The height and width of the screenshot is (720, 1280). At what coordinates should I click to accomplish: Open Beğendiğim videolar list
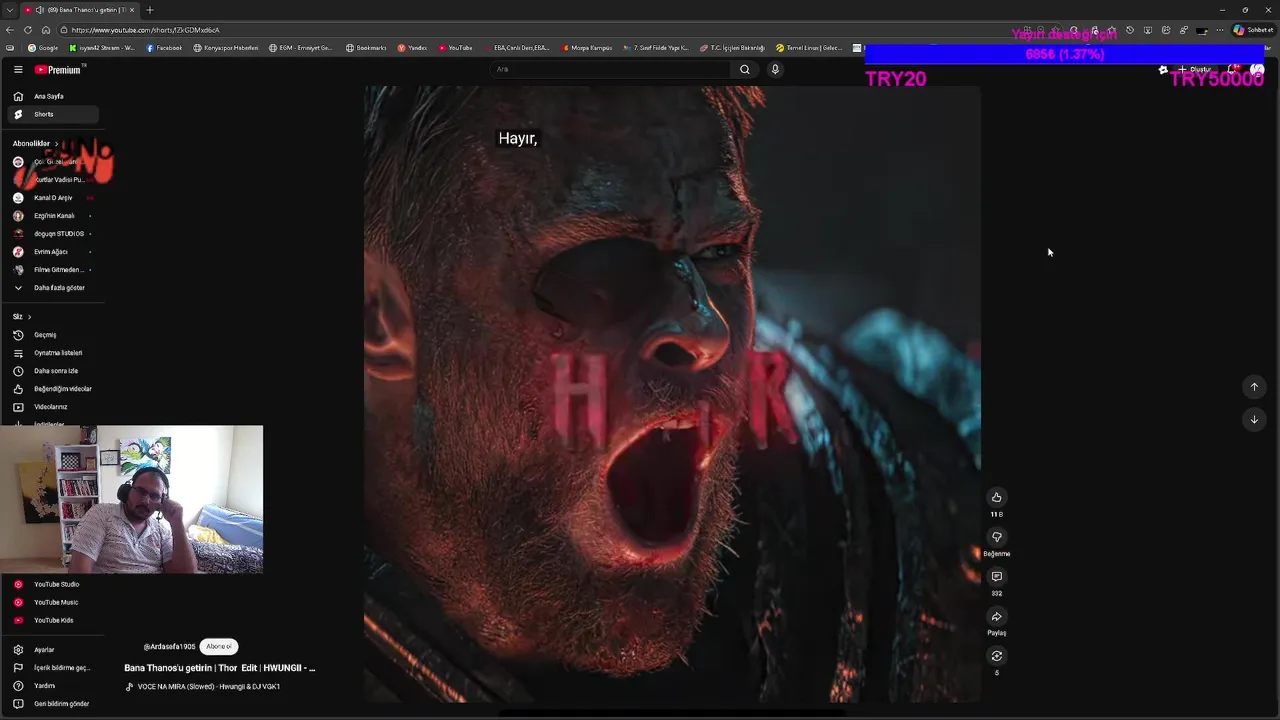pos(52,389)
